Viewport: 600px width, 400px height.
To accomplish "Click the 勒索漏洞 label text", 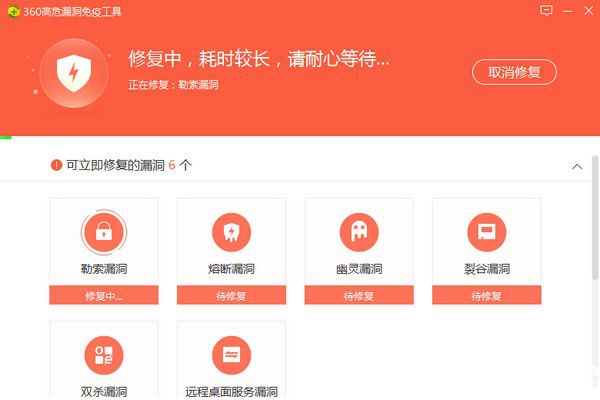I will (104, 269).
